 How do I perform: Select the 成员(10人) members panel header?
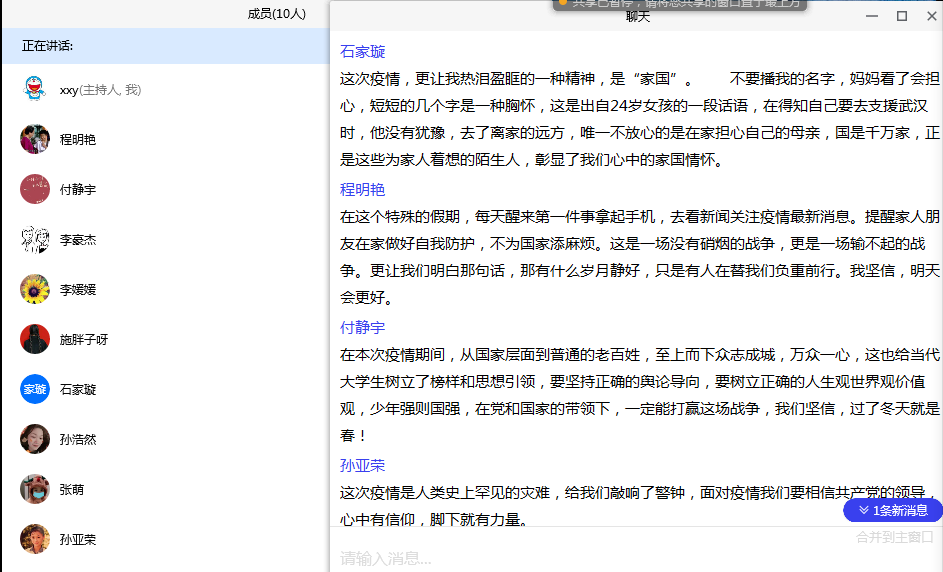277,14
